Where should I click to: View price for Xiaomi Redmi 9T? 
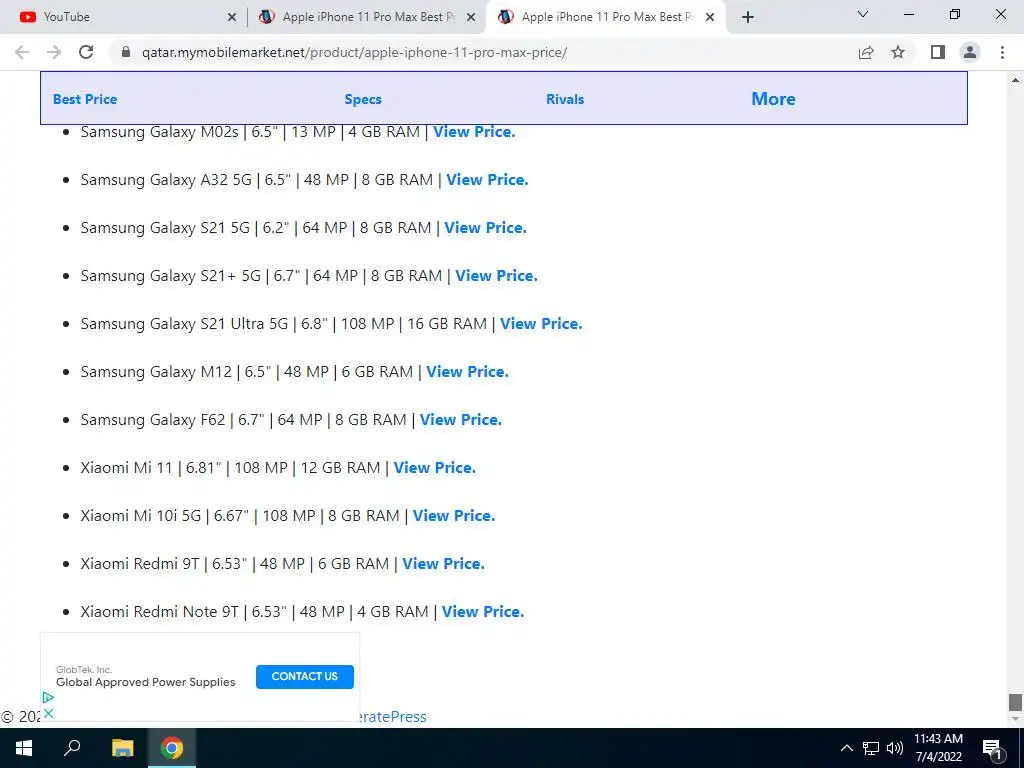[x=443, y=564]
